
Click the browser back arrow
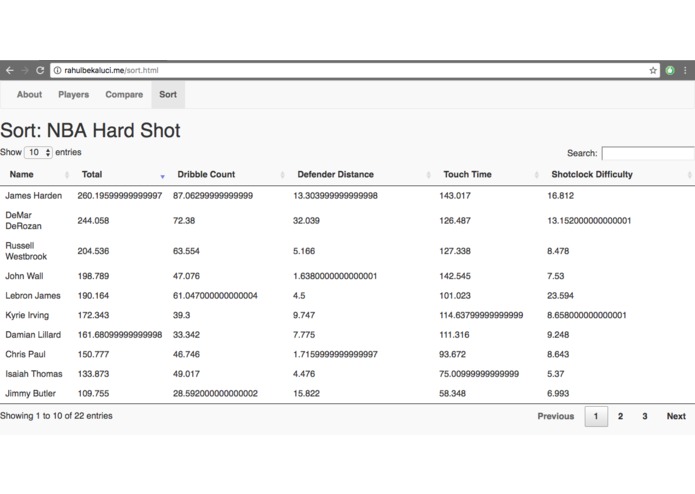click(10, 70)
